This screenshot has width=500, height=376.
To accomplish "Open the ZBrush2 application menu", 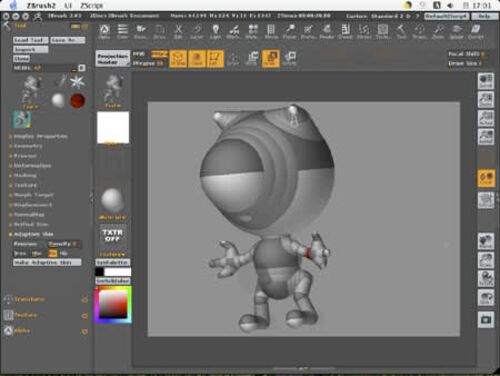I will click(41, 5).
